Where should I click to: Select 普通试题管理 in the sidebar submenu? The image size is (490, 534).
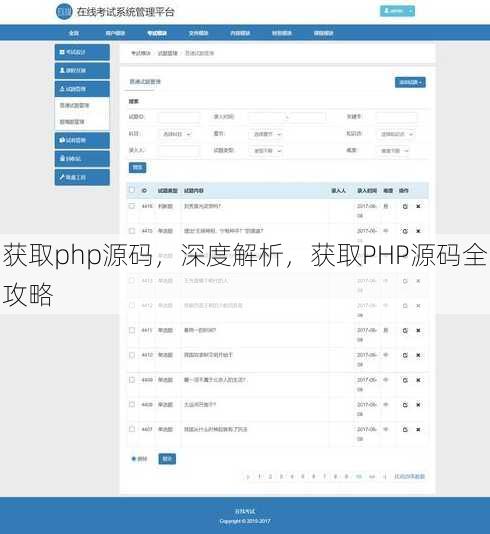click(x=74, y=105)
